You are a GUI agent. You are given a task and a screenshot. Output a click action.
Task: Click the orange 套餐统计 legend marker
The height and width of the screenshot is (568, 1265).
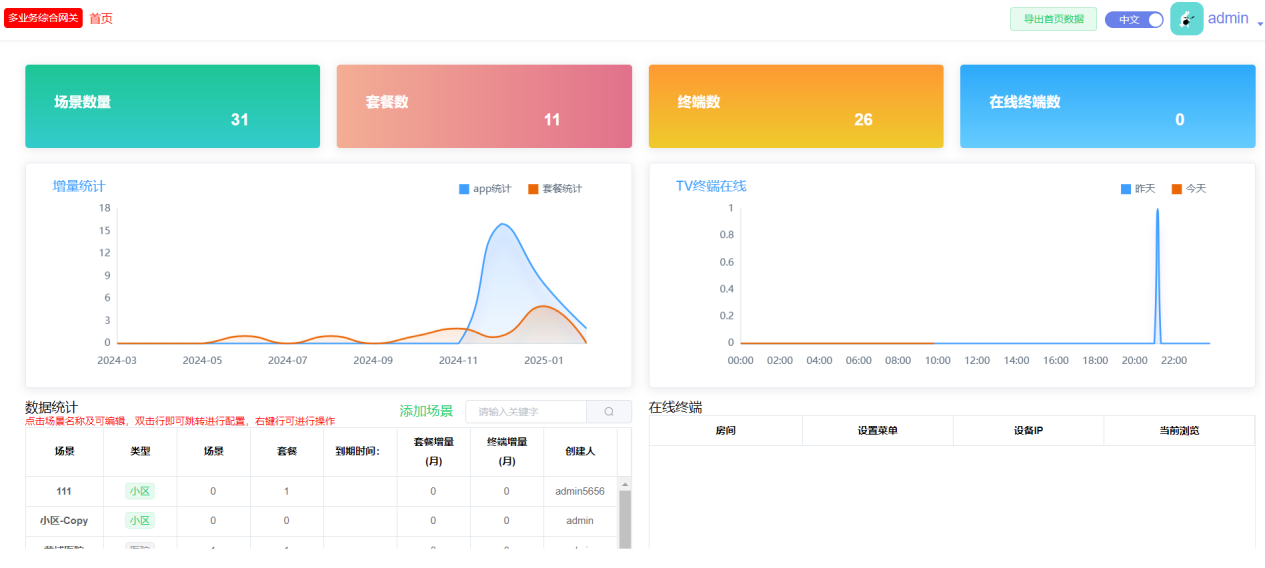[533, 189]
